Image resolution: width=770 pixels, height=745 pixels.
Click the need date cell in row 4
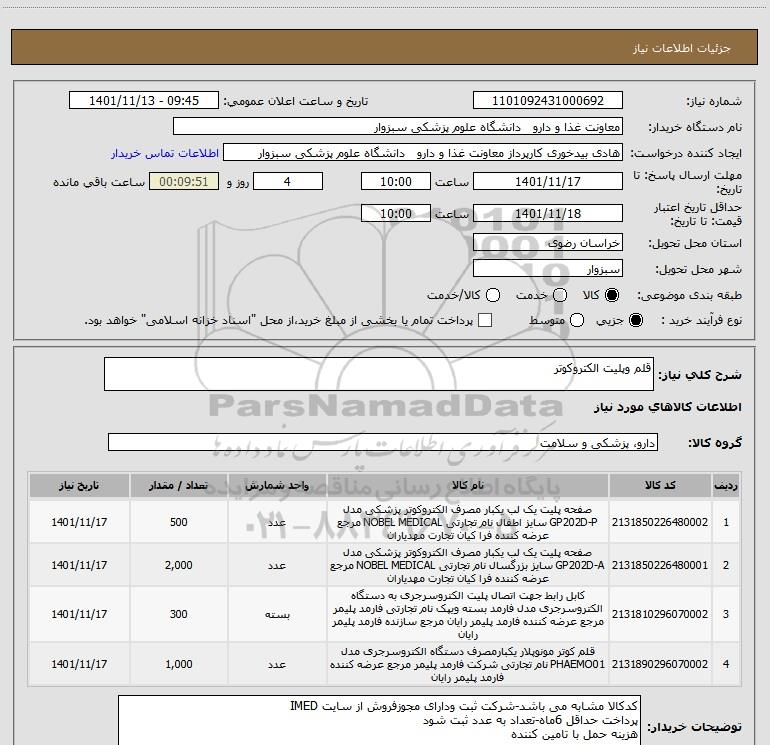coord(79,664)
